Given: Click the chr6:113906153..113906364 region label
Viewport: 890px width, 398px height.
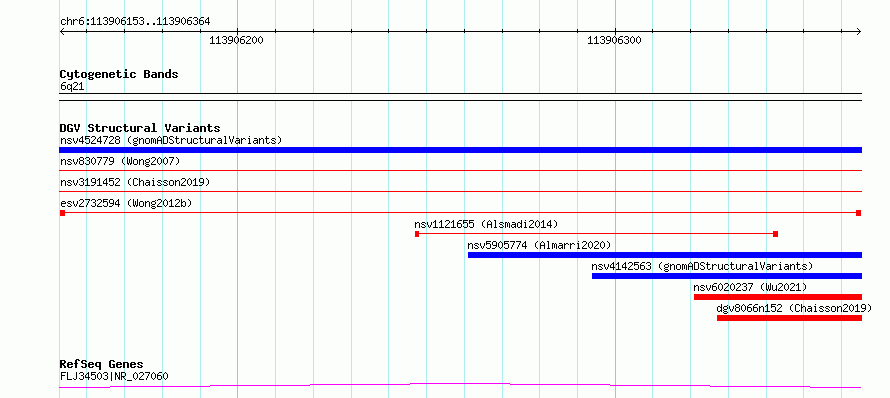Looking at the screenshot, I should (135, 22).
